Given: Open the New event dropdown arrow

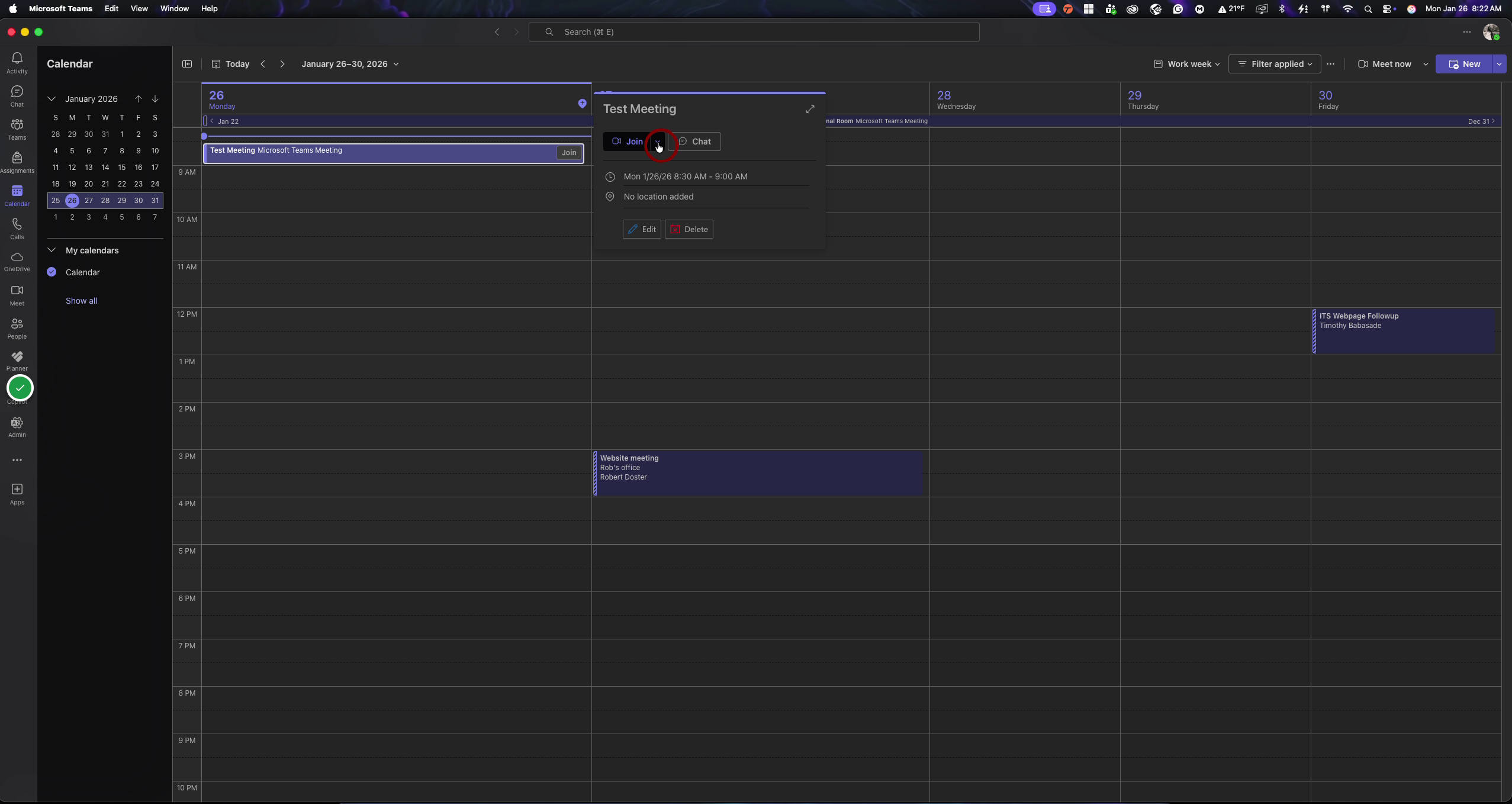Looking at the screenshot, I should tap(1499, 64).
